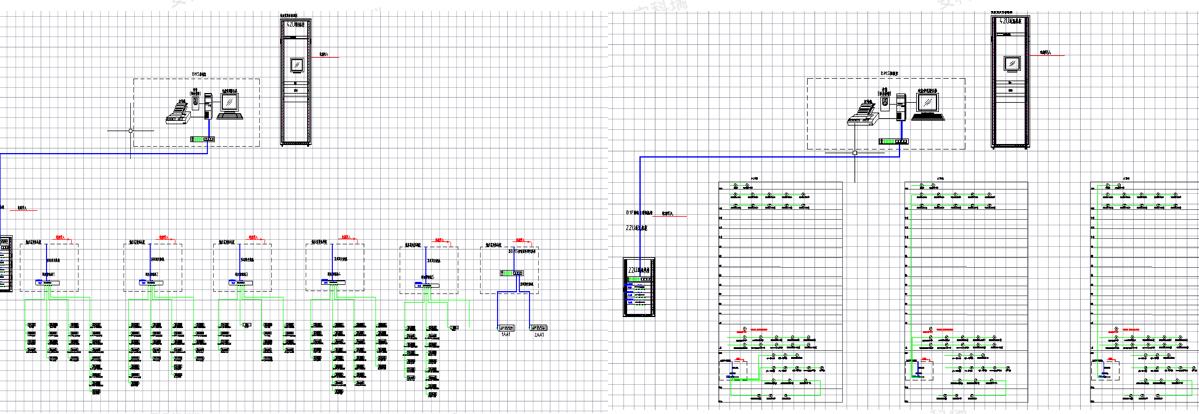Click the third dashed substation box in the left drawing
This screenshot has width=1199, height=414.
coord(237,267)
